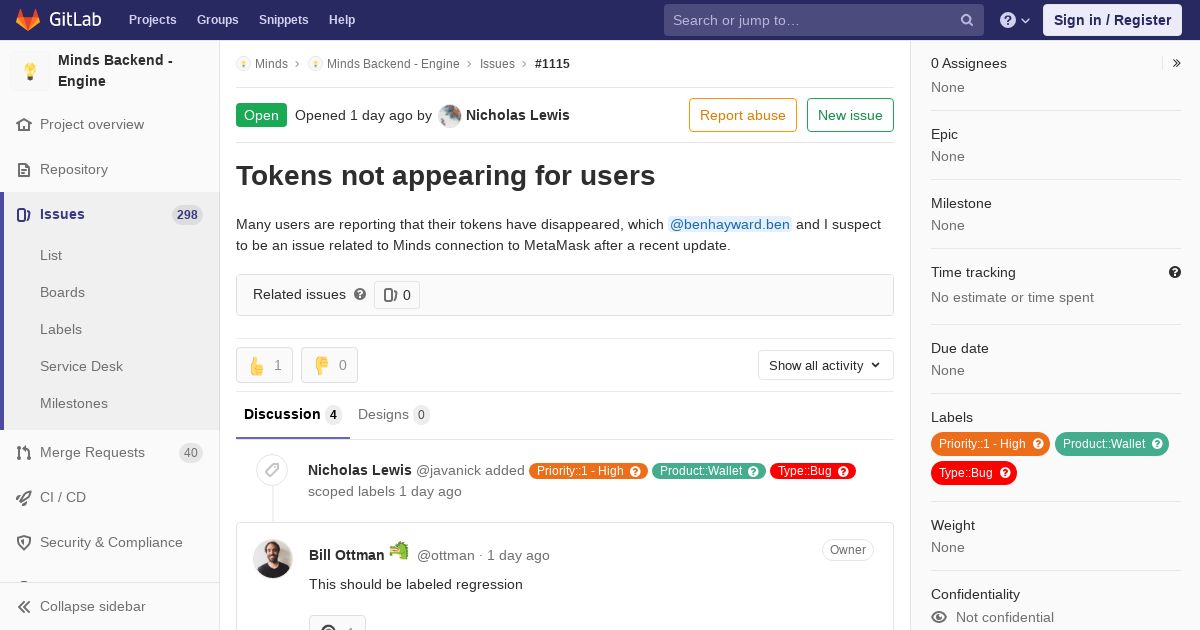The width and height of the screenshot is (1200, 630).
Task: Click Minds Backend - Engine breadcrumb
Action: click(393, 63)
